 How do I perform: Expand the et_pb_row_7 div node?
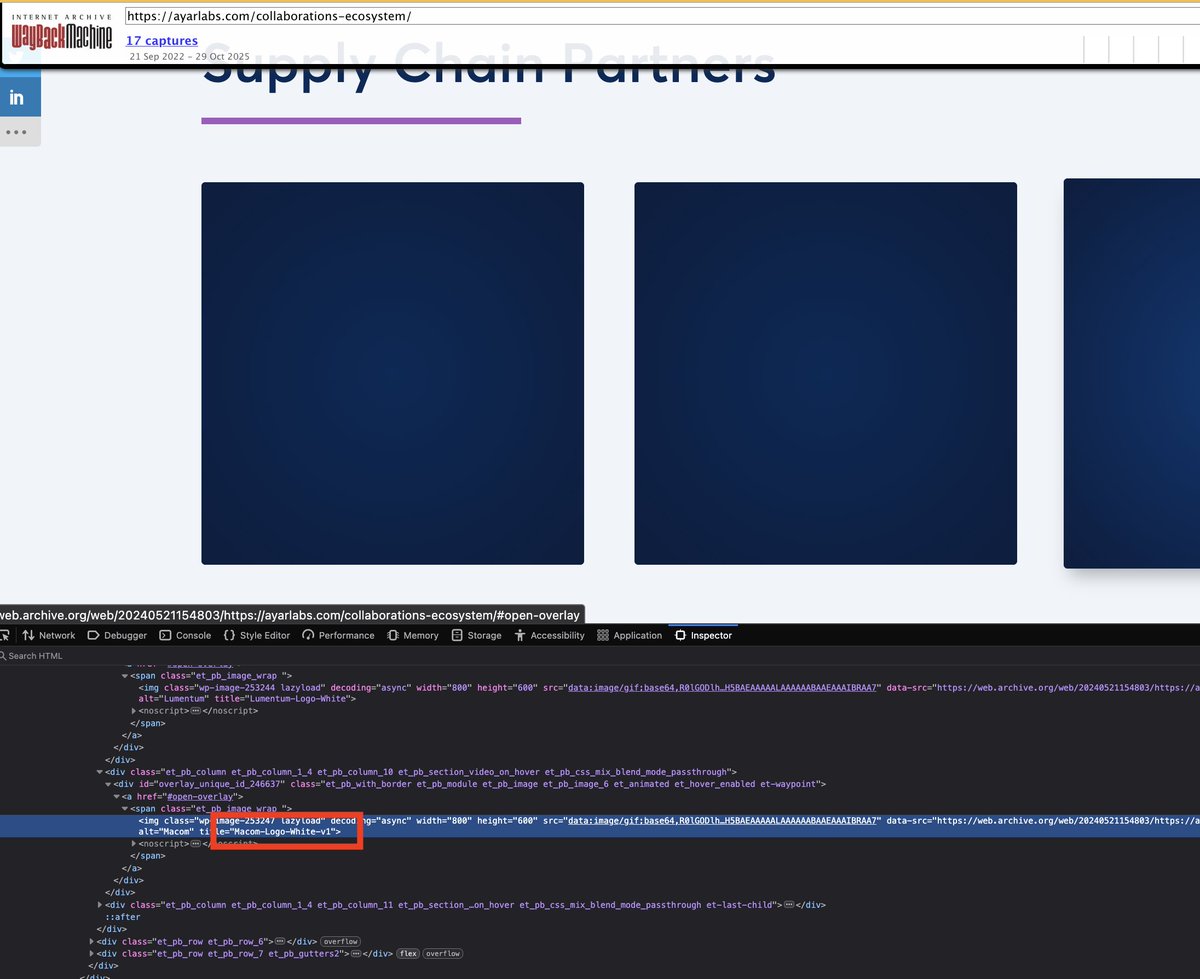tap(91, 954)
